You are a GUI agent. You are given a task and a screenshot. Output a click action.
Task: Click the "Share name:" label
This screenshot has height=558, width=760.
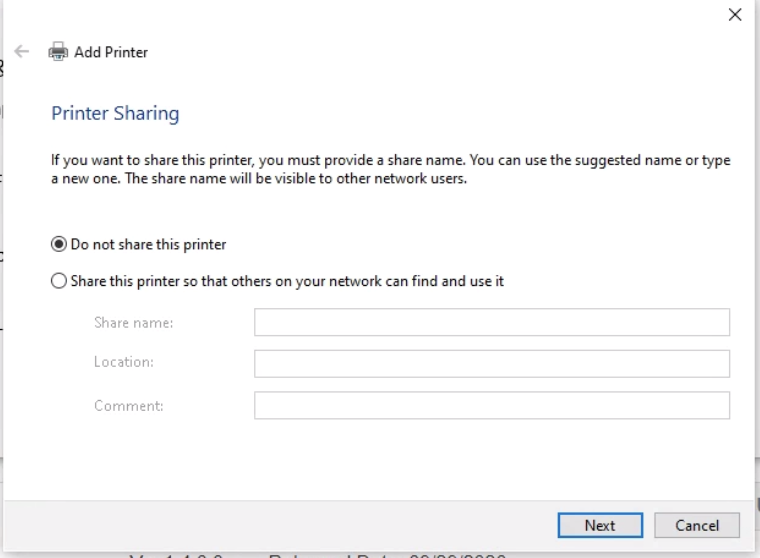pos(134,323)
